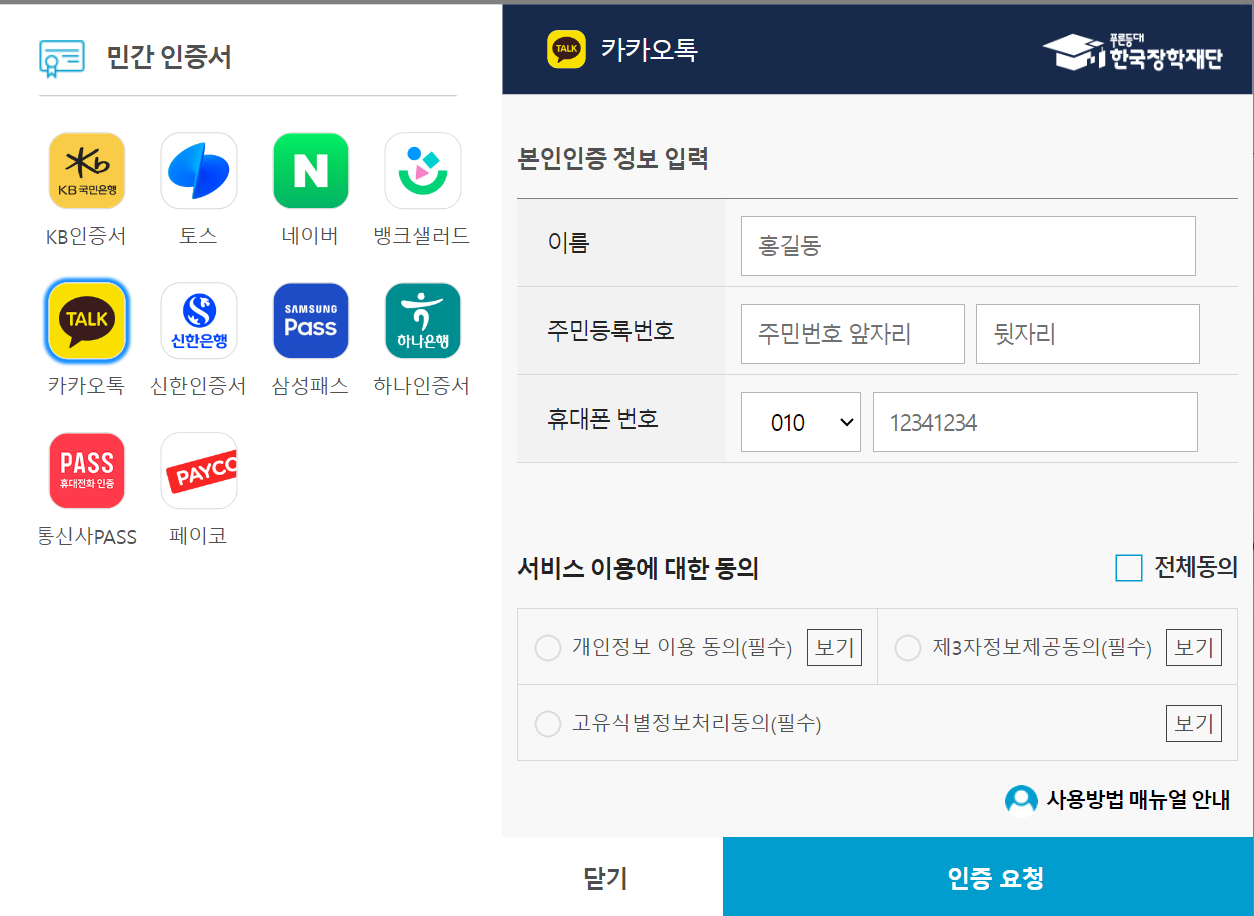Click the 카카오톡 title text in the header

tap(649, 49)
